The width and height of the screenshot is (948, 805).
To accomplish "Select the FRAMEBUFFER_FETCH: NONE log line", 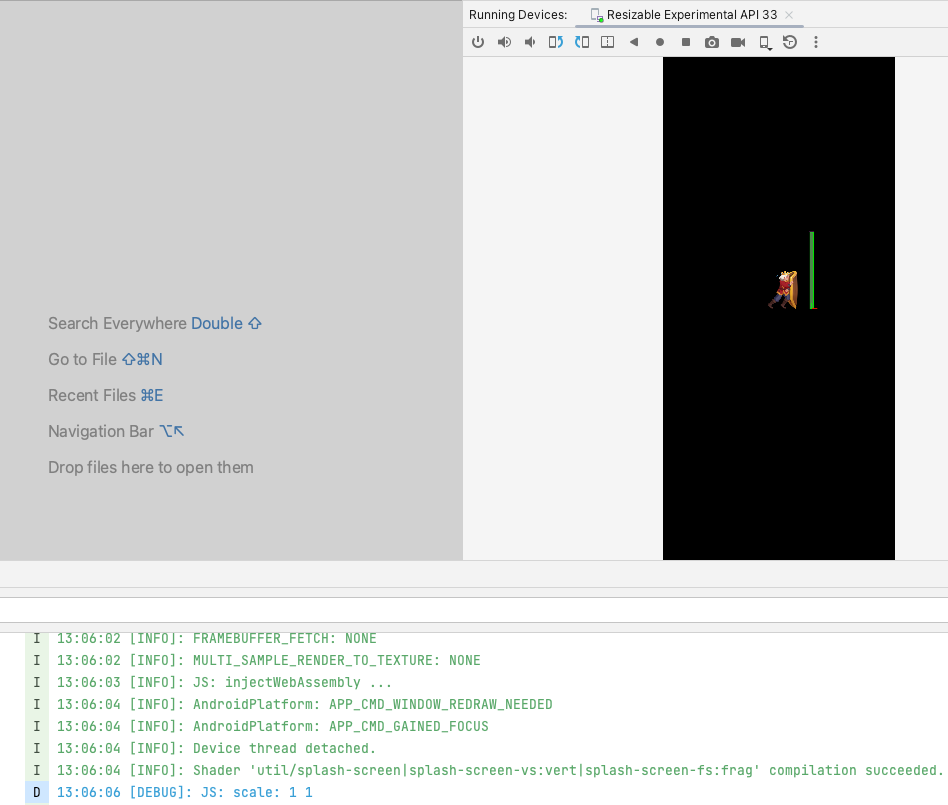I will pyautogui.click(x=216, y=639).
